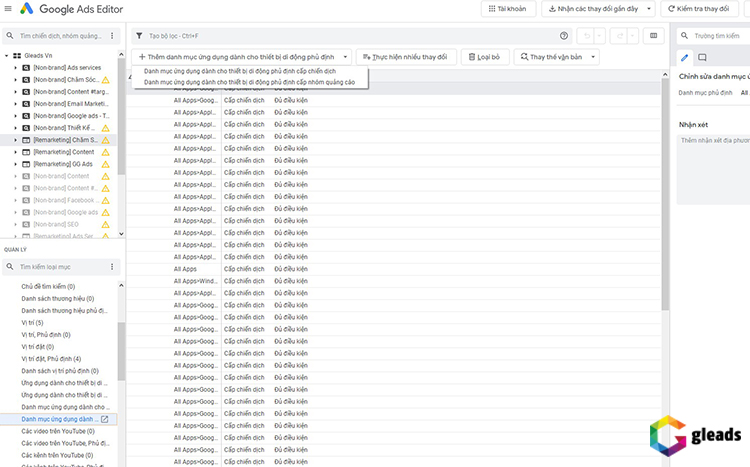Open dropdown arrow of Thay thế văn bản
Screen dimensions: 750x467
click(593, 57)
